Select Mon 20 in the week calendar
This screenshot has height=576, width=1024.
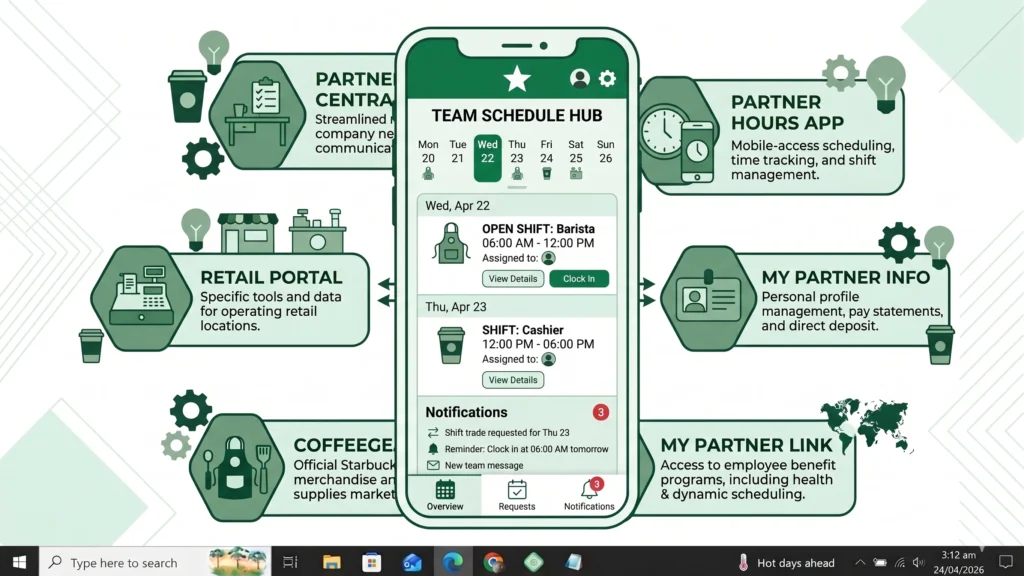tap(428, 159)
